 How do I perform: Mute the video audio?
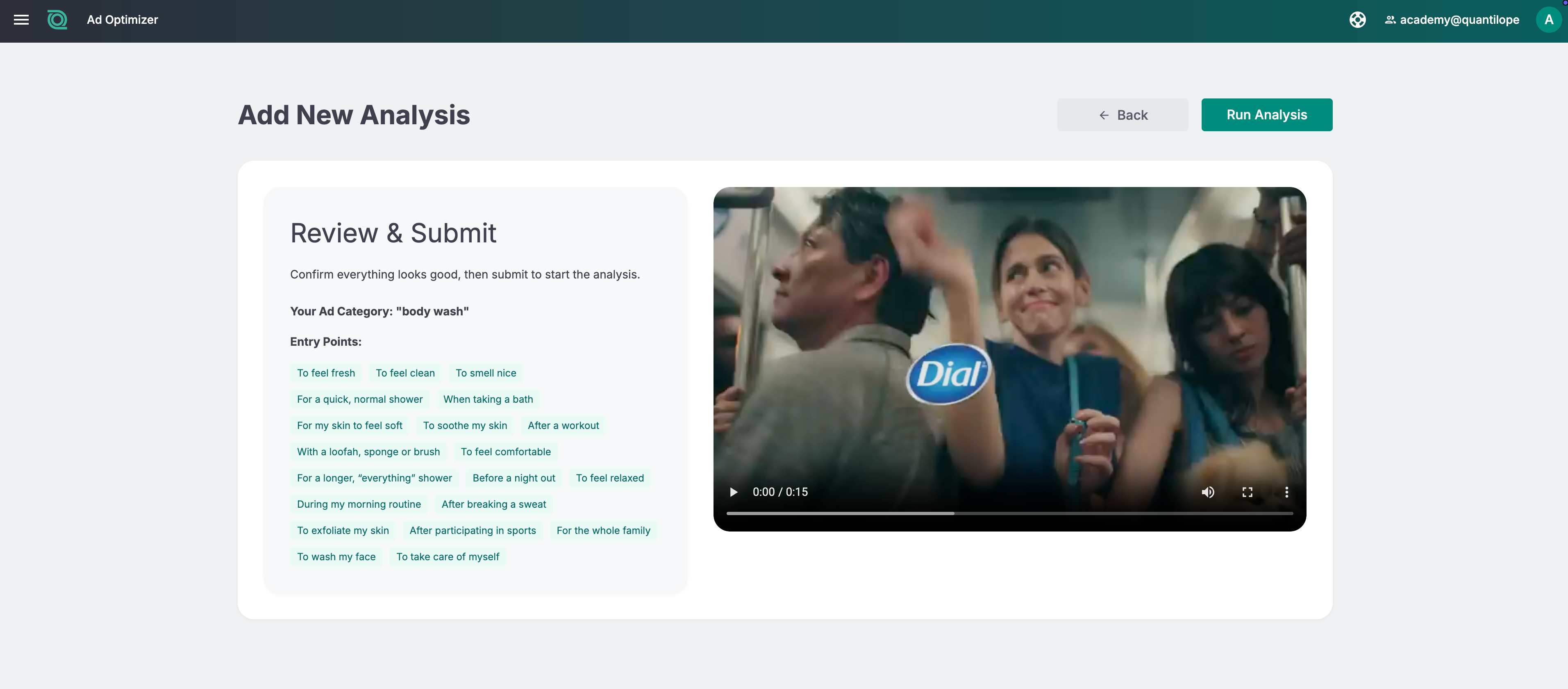(x=1208, y=492)
